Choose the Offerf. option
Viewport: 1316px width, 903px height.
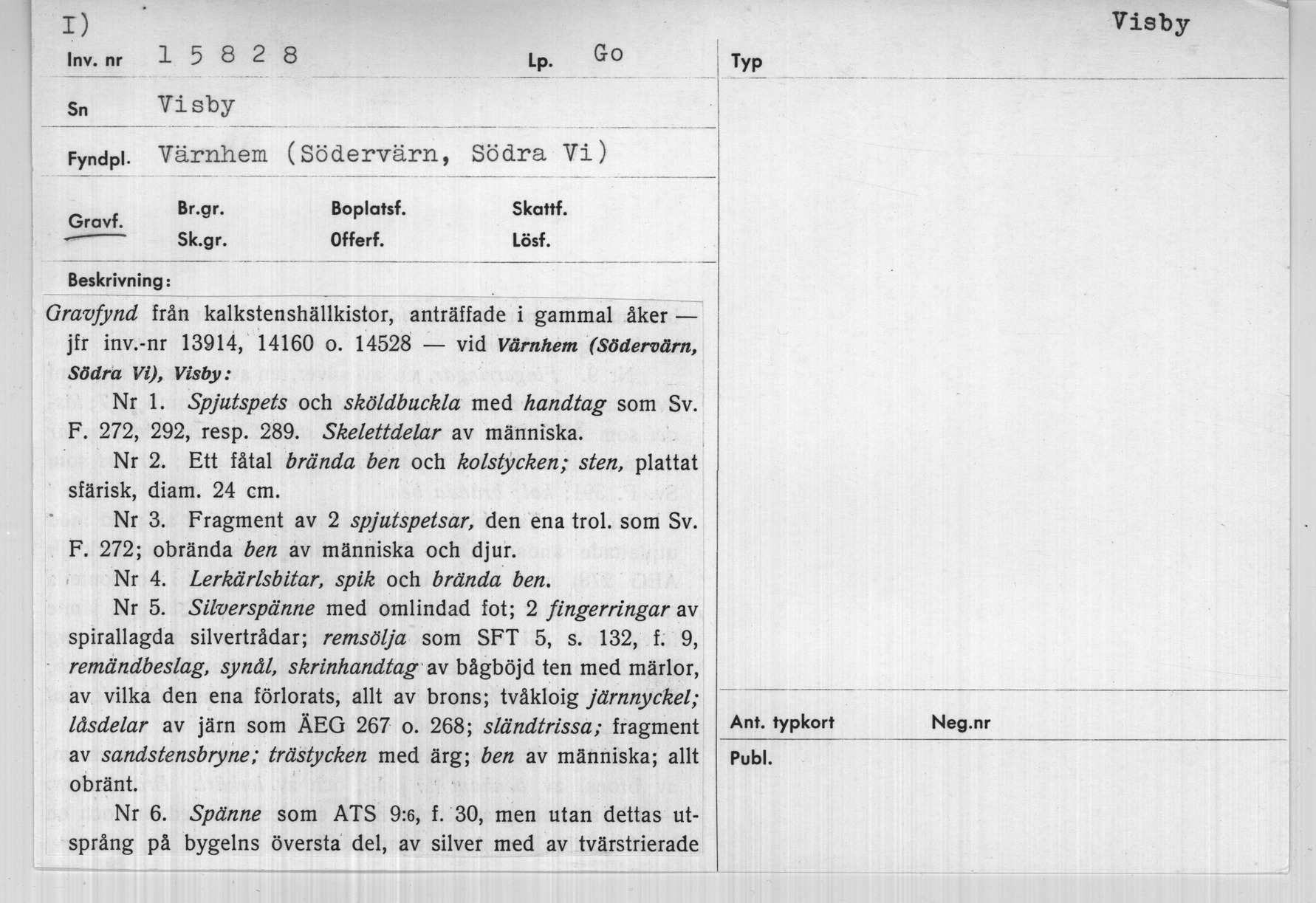click(357, 241)
